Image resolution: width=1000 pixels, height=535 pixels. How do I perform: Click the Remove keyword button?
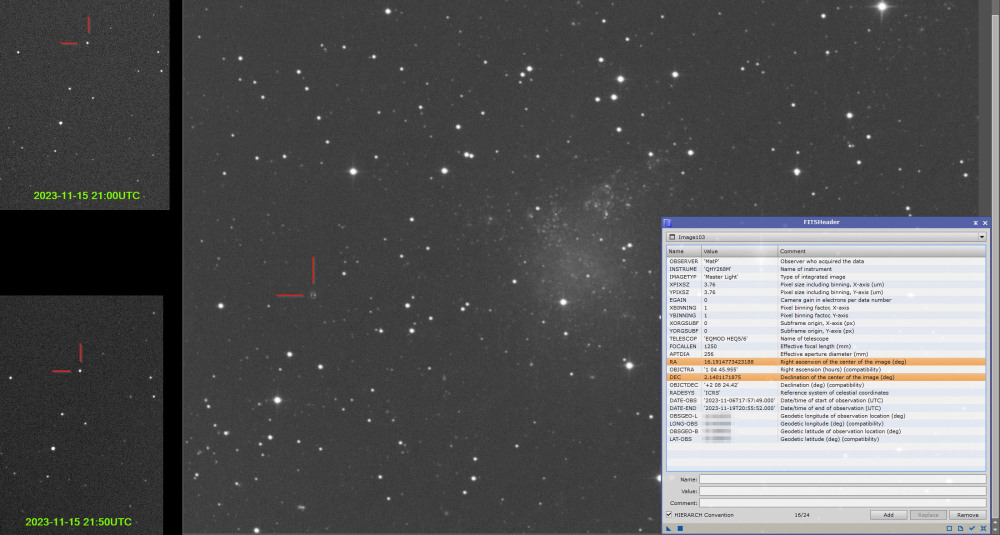(x=967, y=515)
